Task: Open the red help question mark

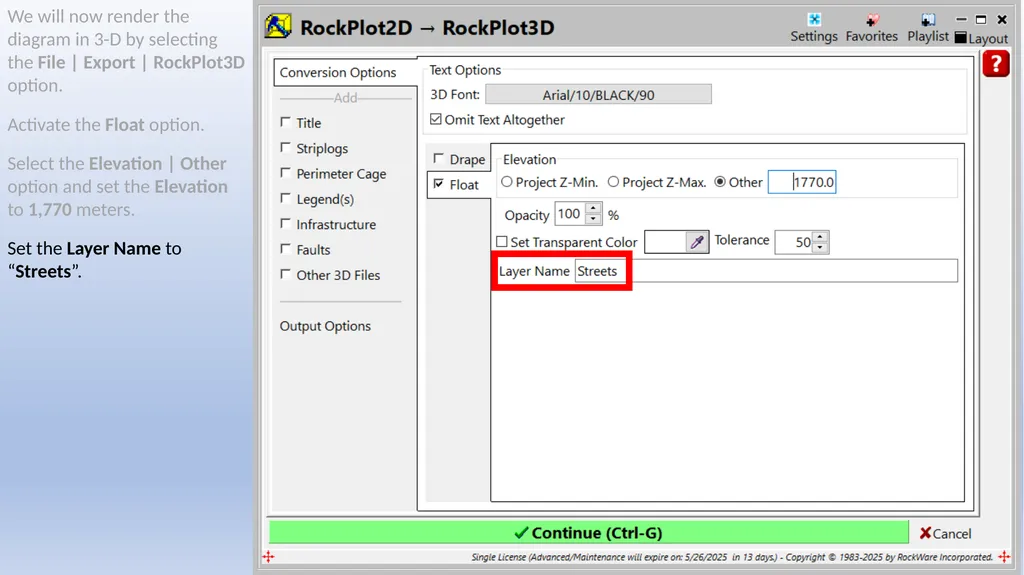Action: 996,64
